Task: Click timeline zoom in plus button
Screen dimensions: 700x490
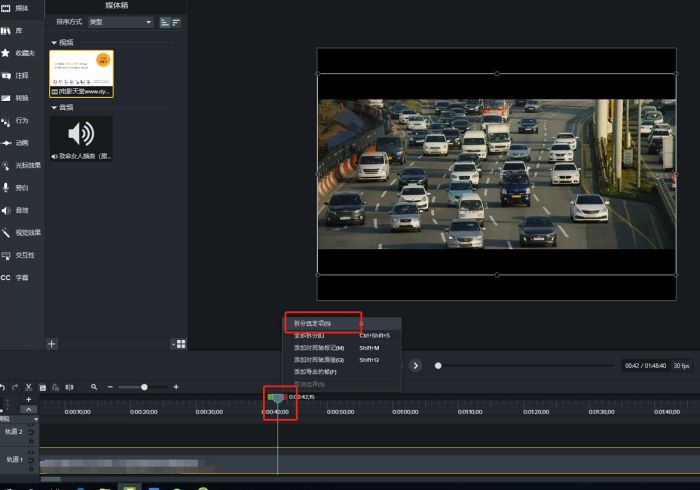Action: (x=176, y=387)
